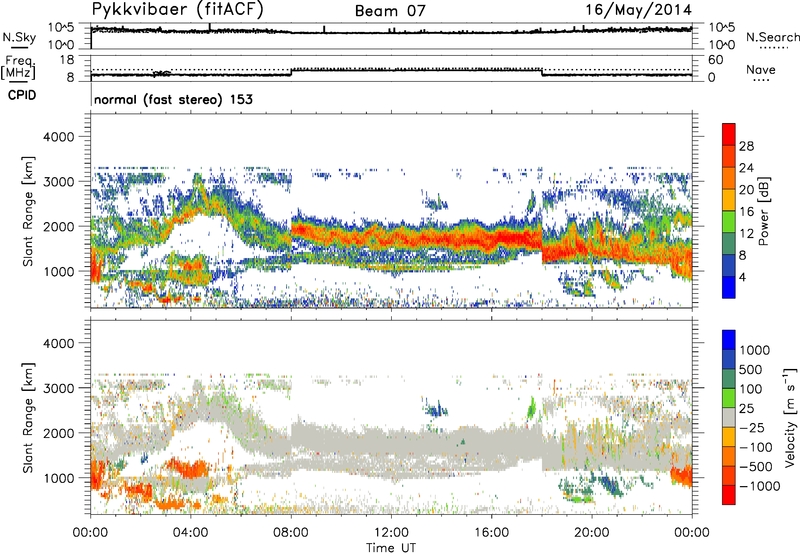Click the '4000' tick on power panel axis
Image resolution: width=800 pixels, height=554 pixels.
[58, 137]
